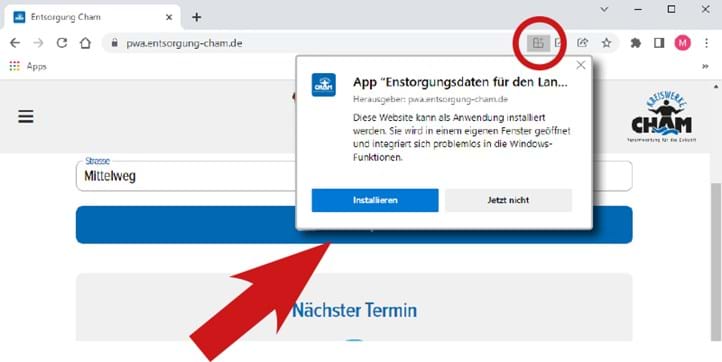Close the install popup dialog
The width and height of the screenshot is (722, 362).
[581, 65]
